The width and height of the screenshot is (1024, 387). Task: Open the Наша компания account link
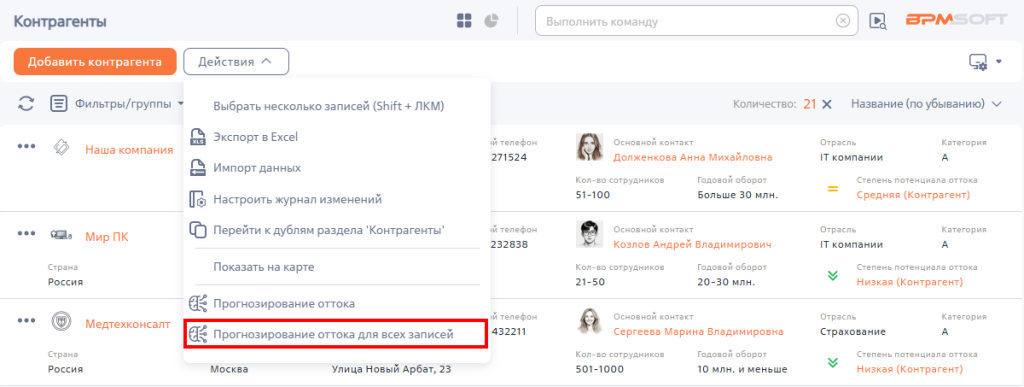[x=129, y=150]
